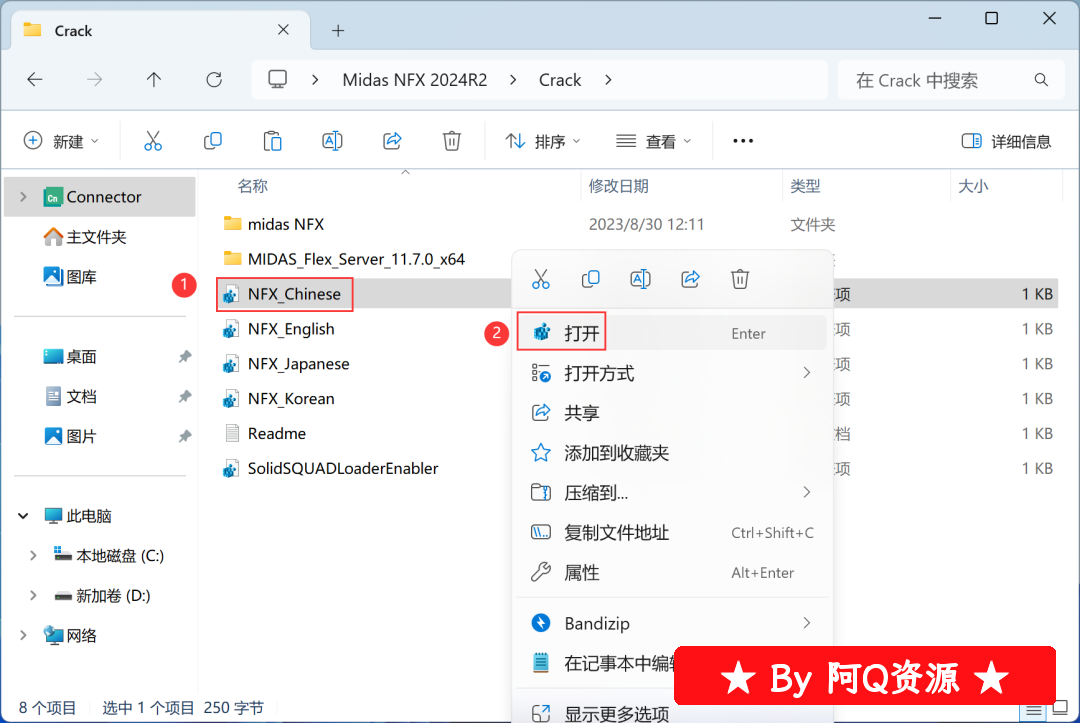
Task: Sort by 名称 column header
Action: (x=252, y=186)
